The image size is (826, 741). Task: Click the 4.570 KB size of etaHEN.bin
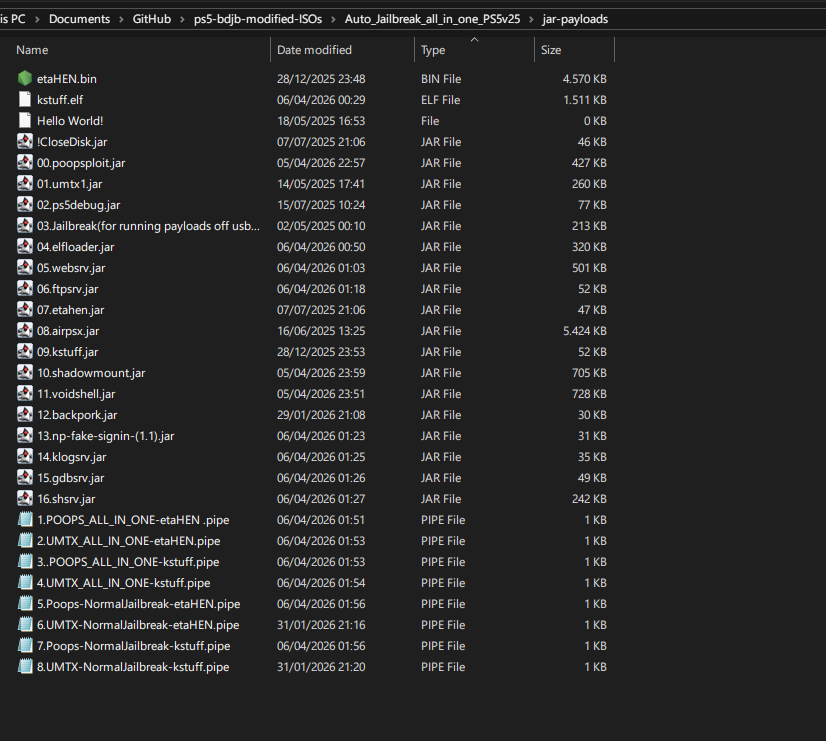pos(585,79)
